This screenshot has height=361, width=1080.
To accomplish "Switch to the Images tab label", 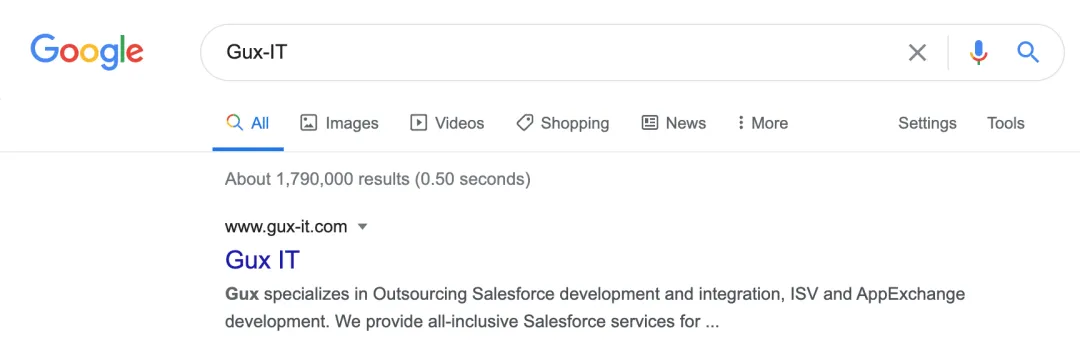I will (352, 123).
